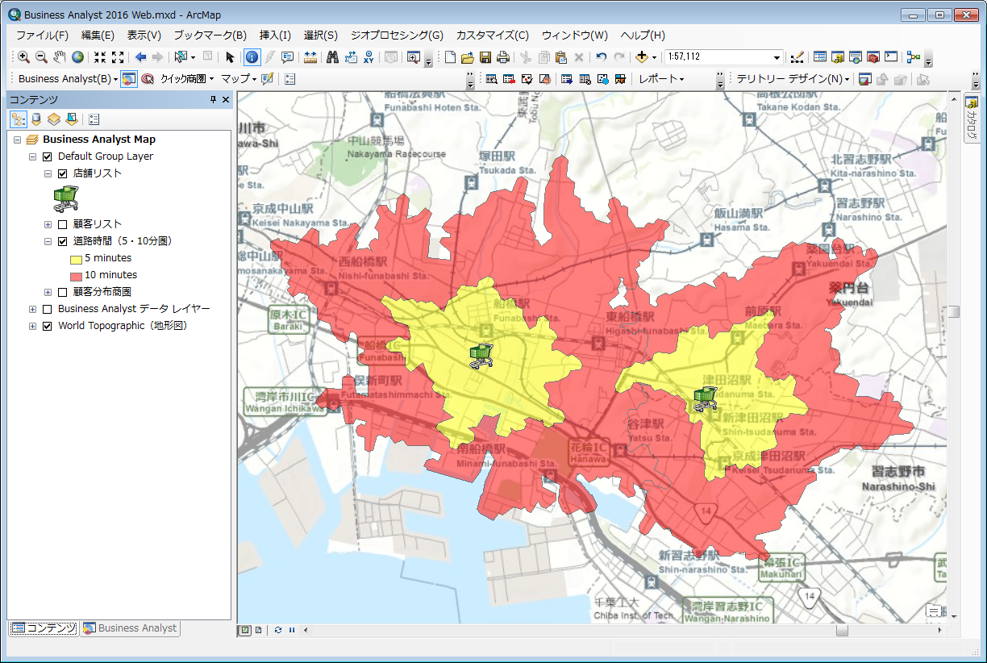
Task: Open the テリトリー デザイン(N) menu
Action: (x=793, y=79)
